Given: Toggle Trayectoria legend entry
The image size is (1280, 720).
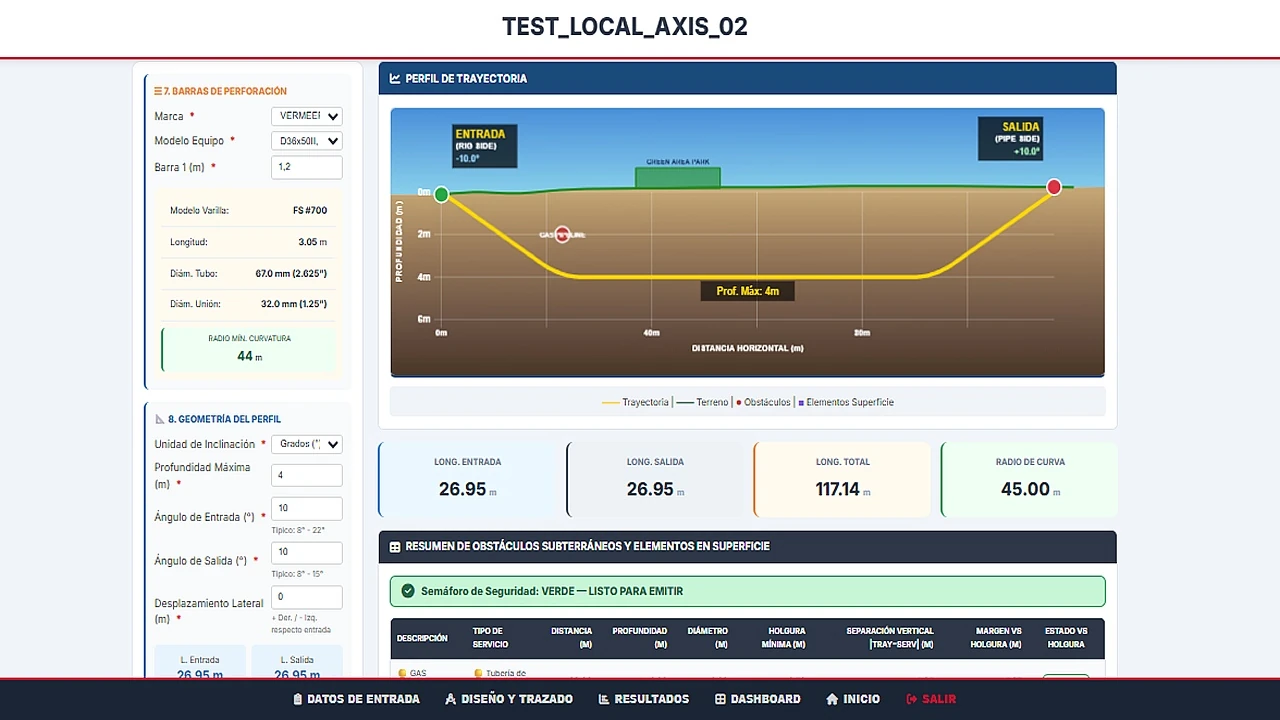Looking at the screenshot, I should coord(635,402).
